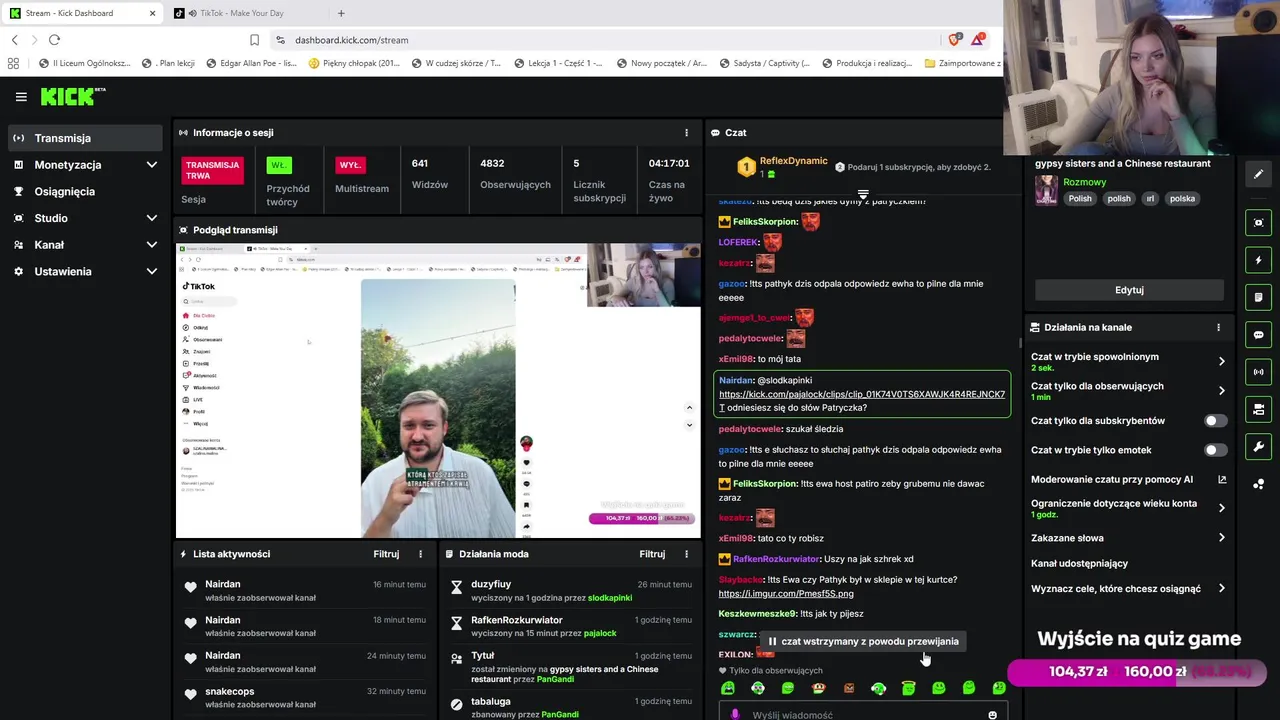Open the hamburger menu beside Kick logo
The image size is (1280, 720).
21,97
